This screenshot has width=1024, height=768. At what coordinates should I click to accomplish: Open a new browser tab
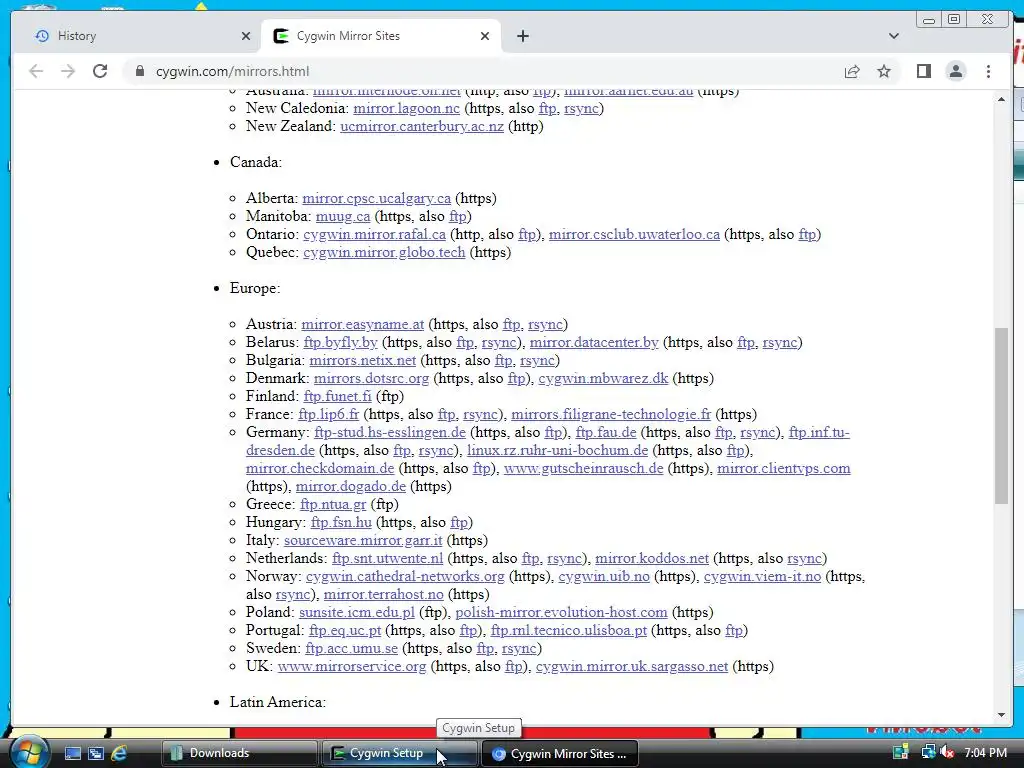coord(522,36)
